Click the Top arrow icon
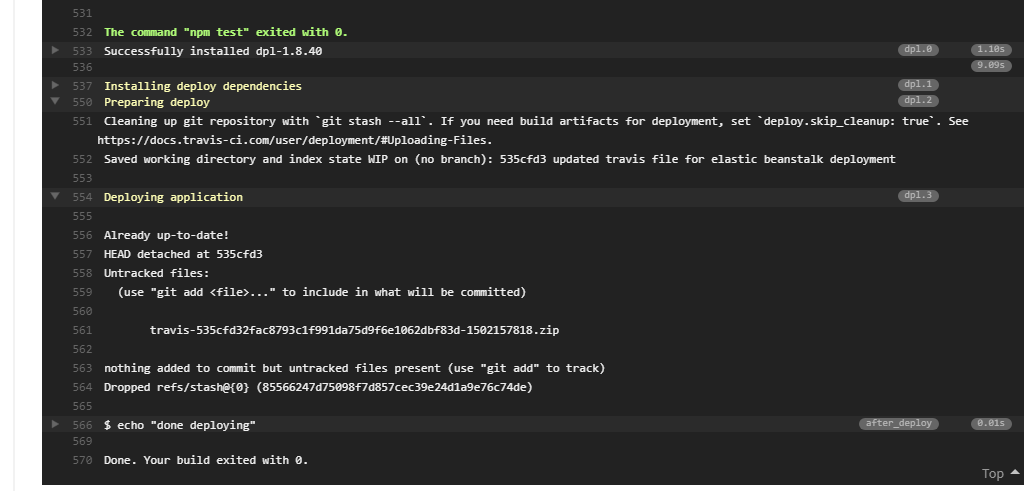 coord(1015,472)
